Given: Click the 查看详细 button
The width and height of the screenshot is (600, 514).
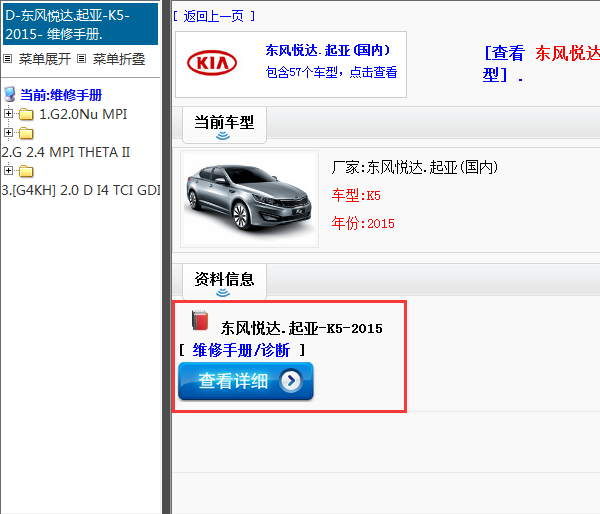Looking at the screenshot, I should (x=246, y=381).
